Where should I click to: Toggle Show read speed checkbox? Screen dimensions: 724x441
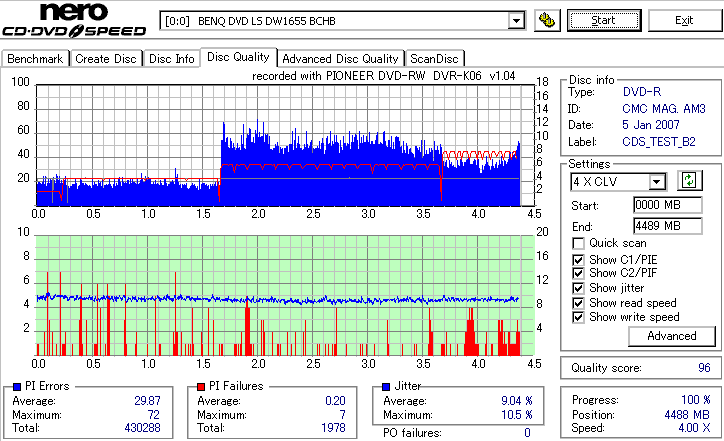tap(578, 303)
